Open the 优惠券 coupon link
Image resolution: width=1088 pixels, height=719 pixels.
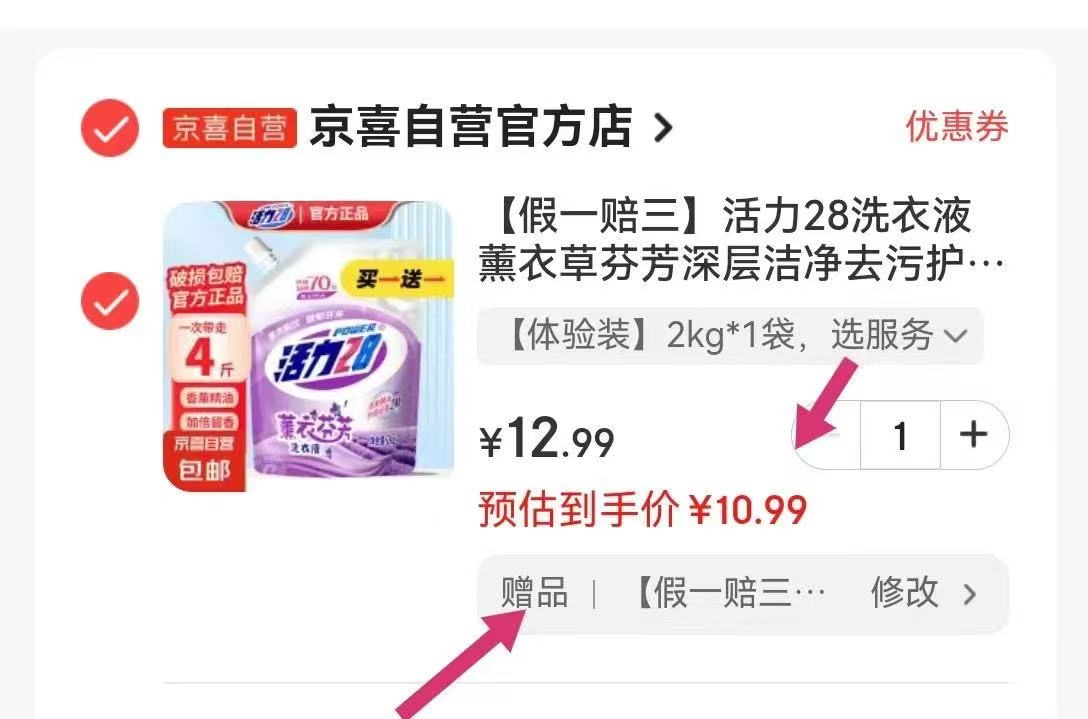click(x=956, y=127)
